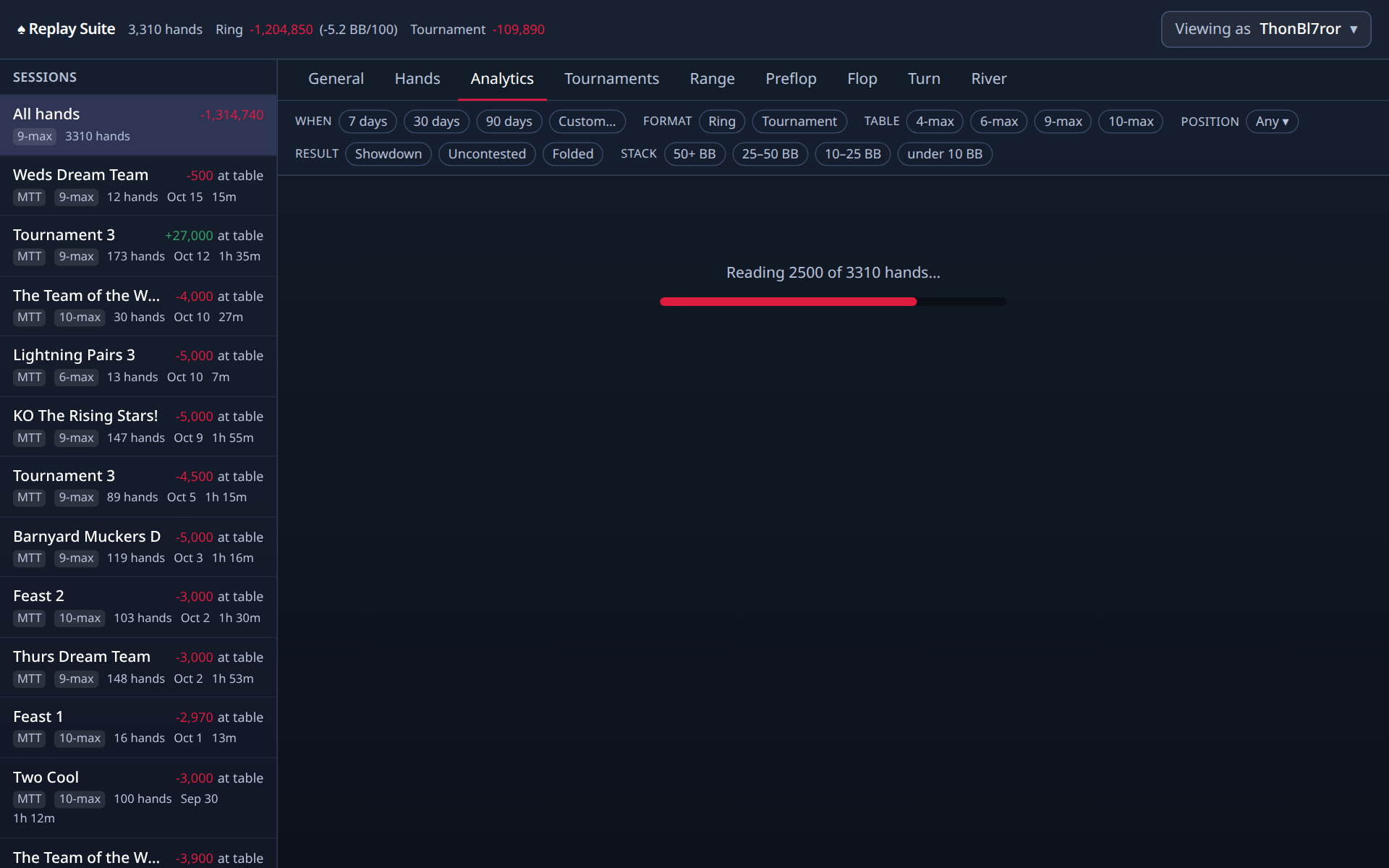
Task: Toggle the Showdown result filter
Action: [x=388, y=154]
